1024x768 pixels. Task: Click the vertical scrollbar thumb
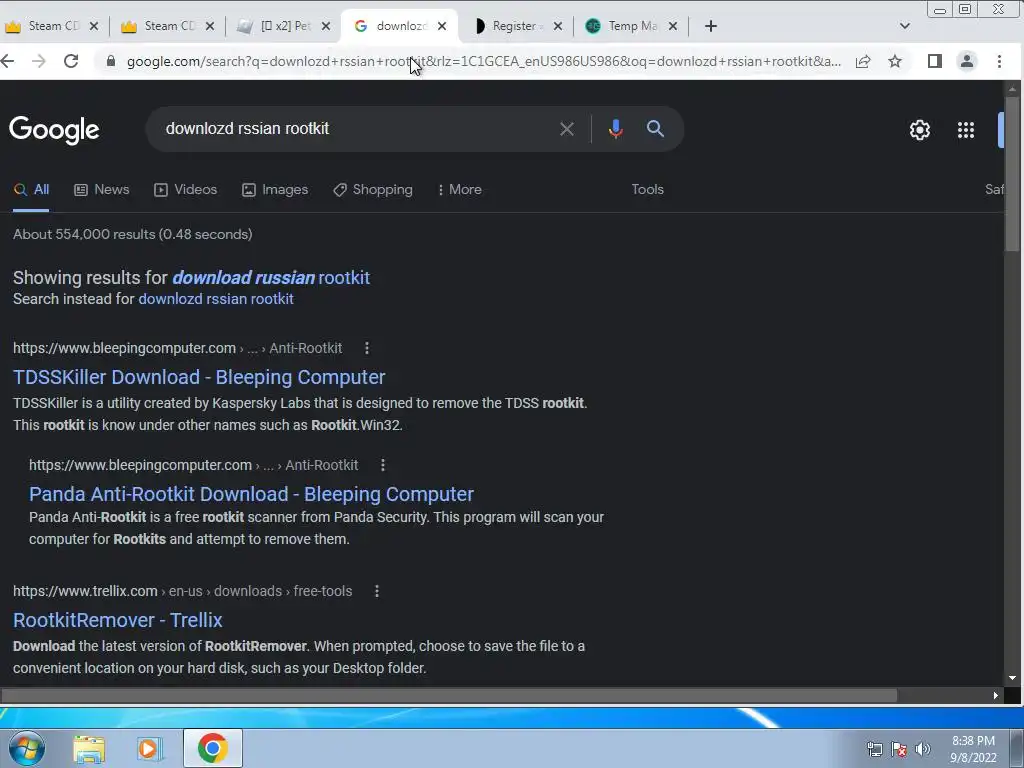point(1012,174)
